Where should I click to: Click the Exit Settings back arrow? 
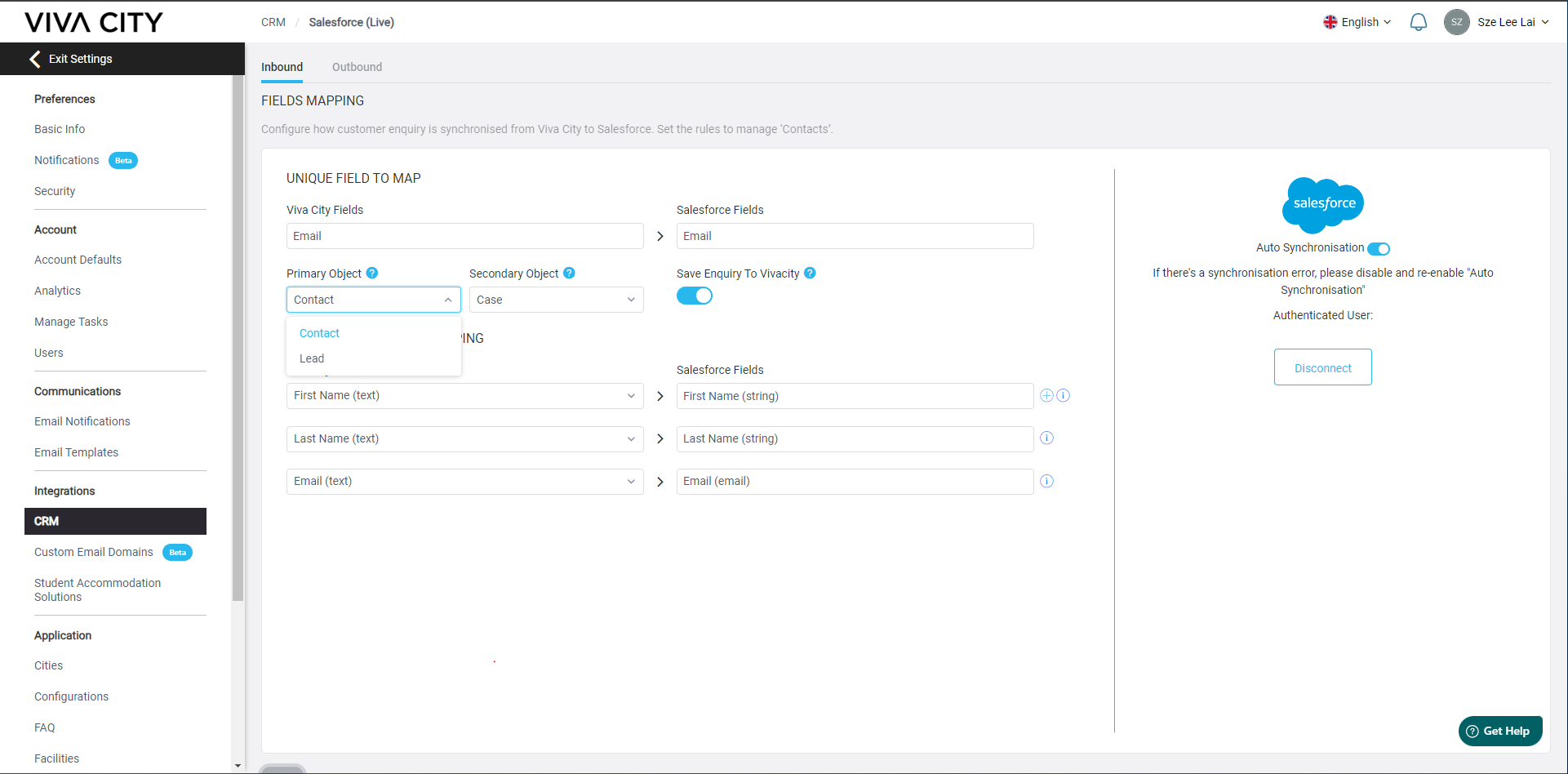pos(34,59)
